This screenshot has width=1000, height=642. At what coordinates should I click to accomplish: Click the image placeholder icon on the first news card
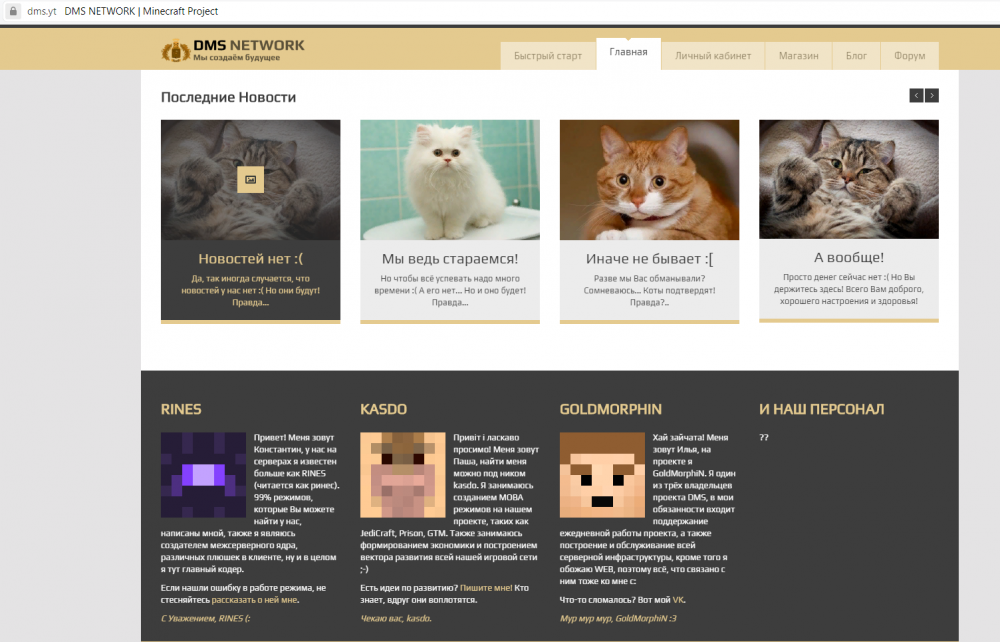tap(250, 181)
